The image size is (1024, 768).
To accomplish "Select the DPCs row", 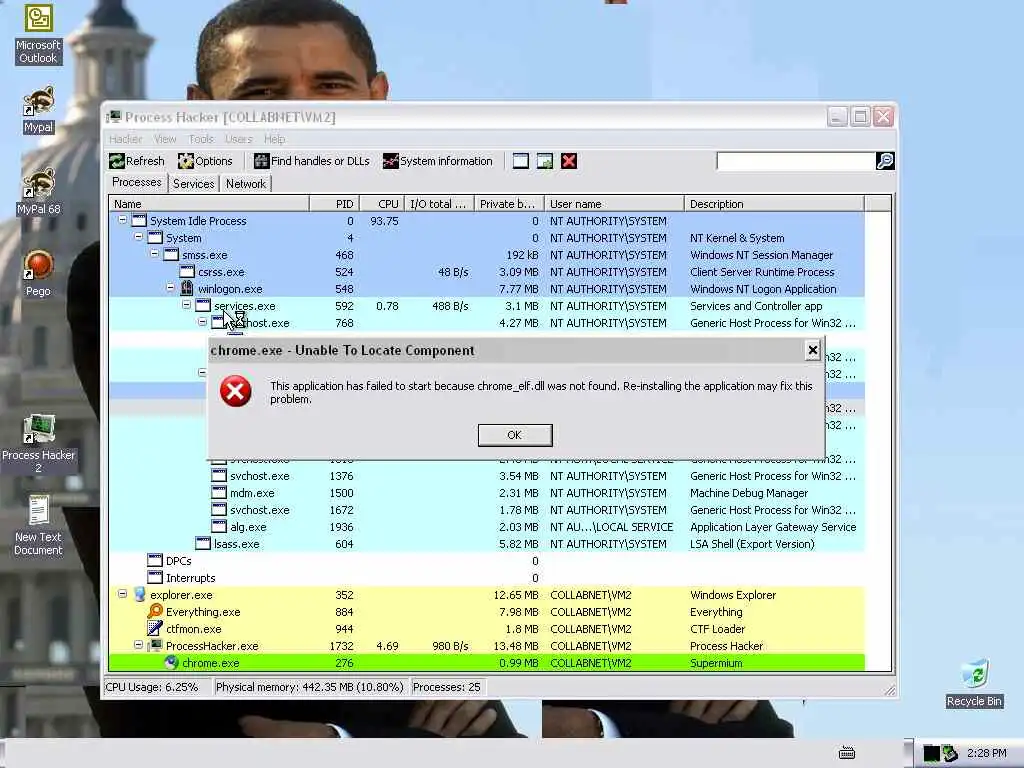I will pyautogui.click(x=487, y=561).
